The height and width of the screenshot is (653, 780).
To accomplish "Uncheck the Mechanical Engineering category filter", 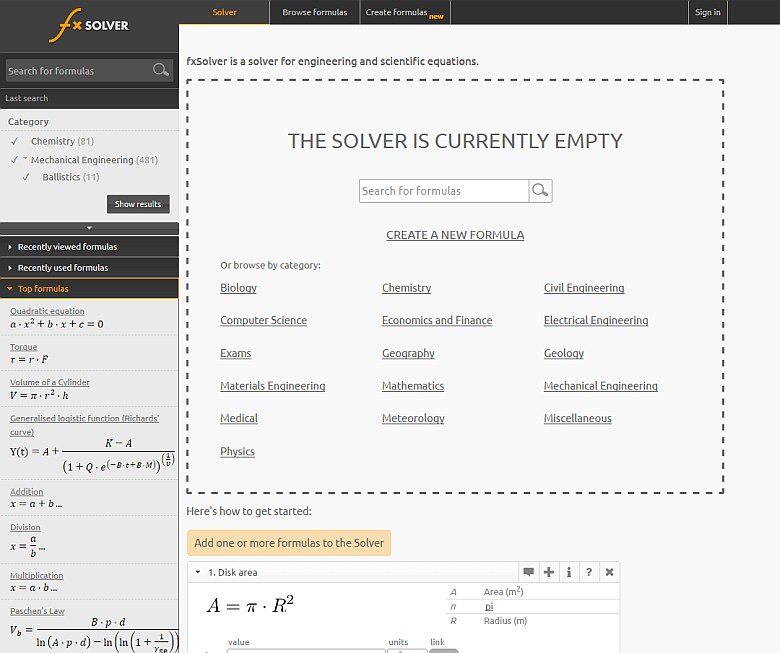I will (14, 160).
